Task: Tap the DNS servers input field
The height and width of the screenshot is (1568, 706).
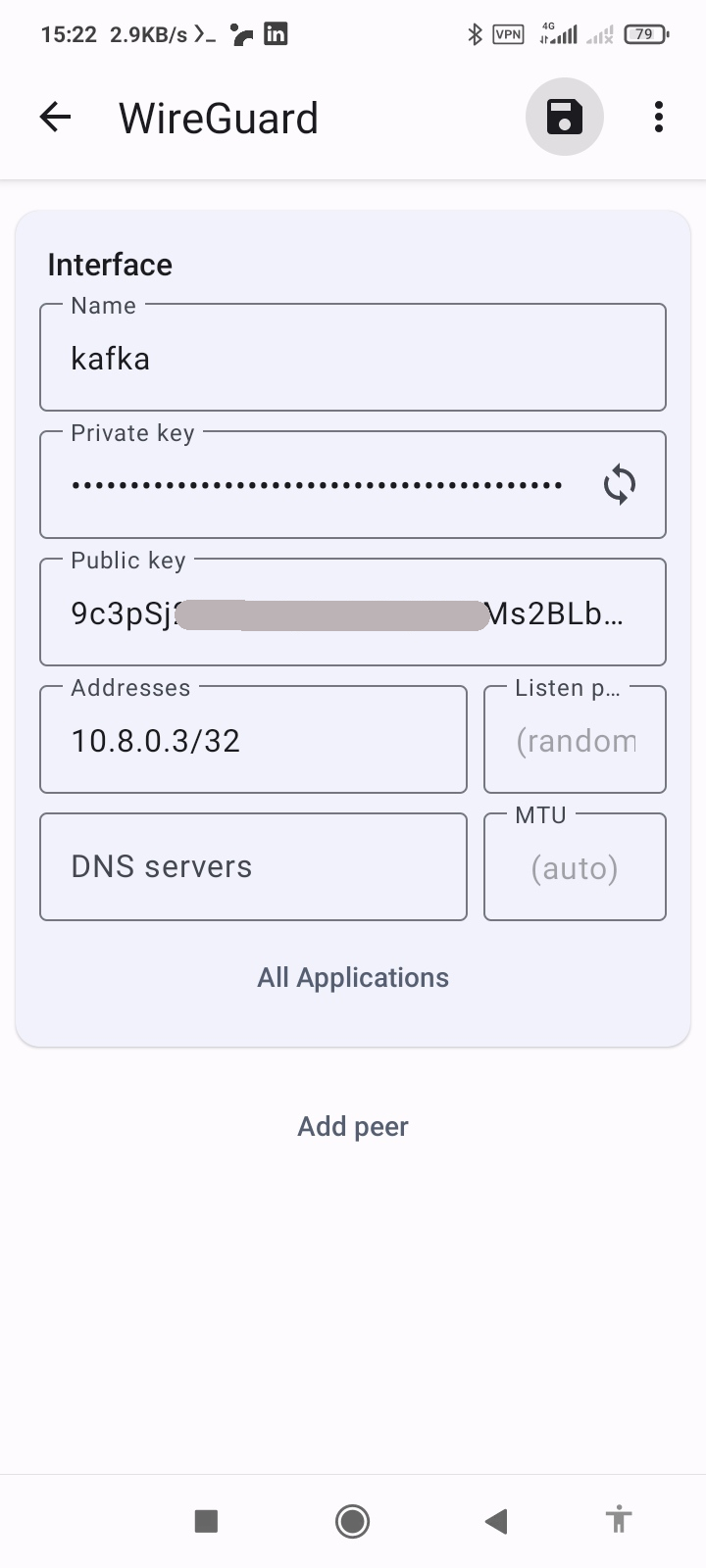Action: [x=253, y=867]
